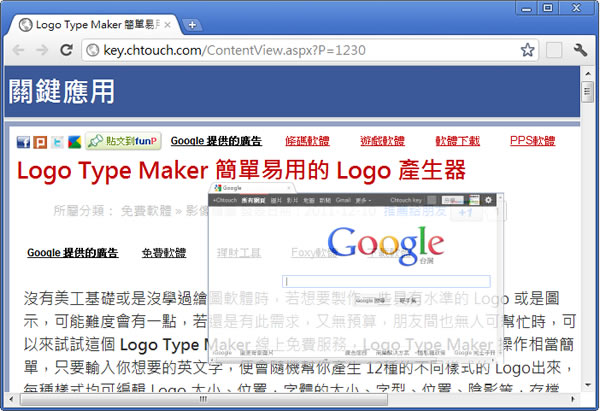Open settings gear in Google preview bar
Screen dimensions: 600x411
point(488,200)
